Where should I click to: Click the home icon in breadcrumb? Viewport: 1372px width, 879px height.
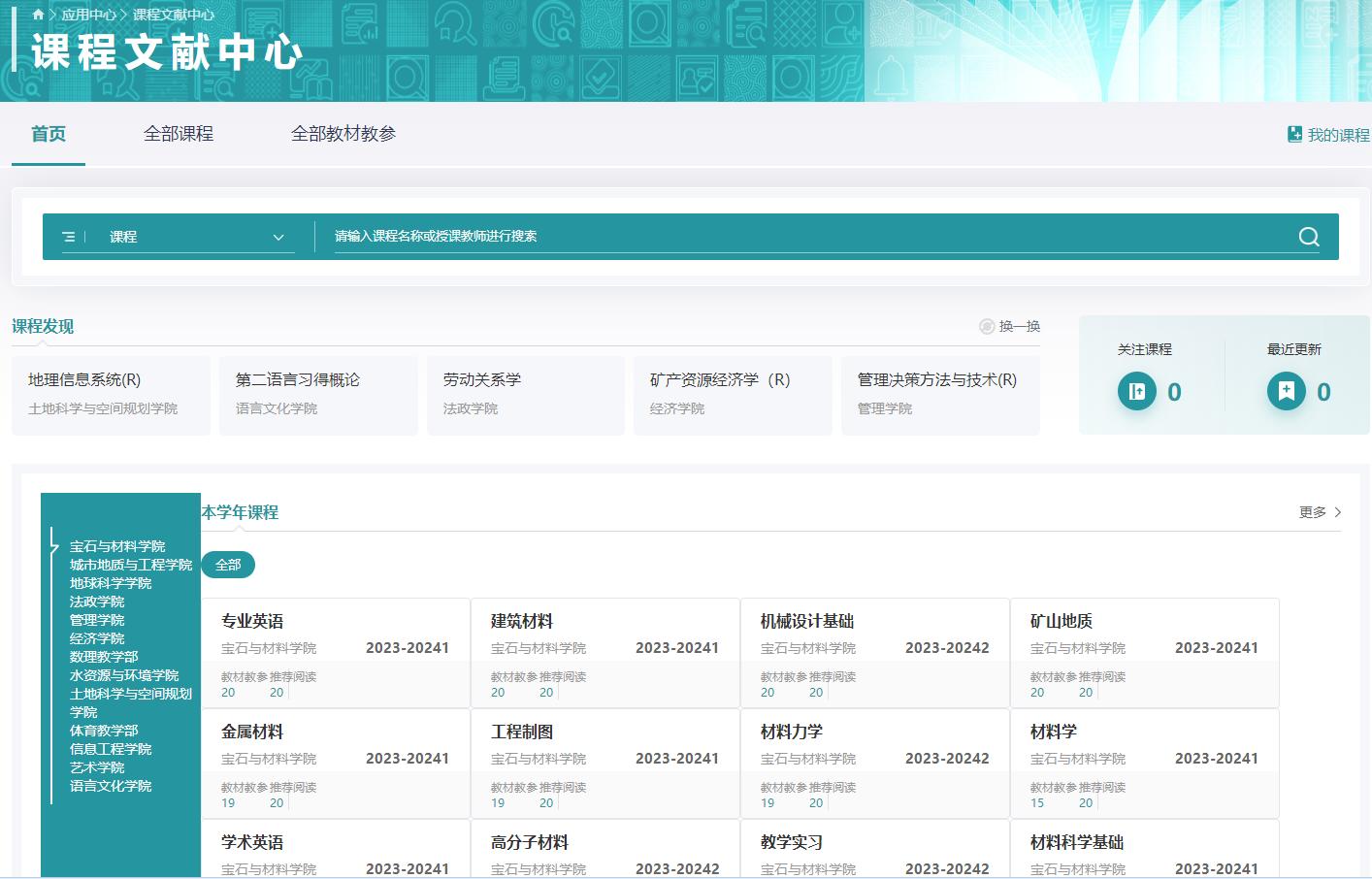pyautogui.click(x=38, y=15)
